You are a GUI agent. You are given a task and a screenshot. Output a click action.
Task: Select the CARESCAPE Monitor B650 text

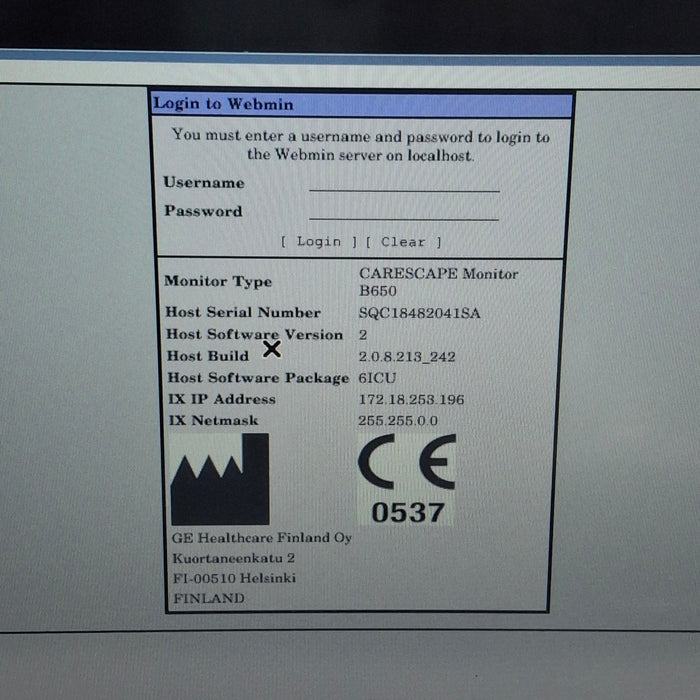click(x=438, y=281)
